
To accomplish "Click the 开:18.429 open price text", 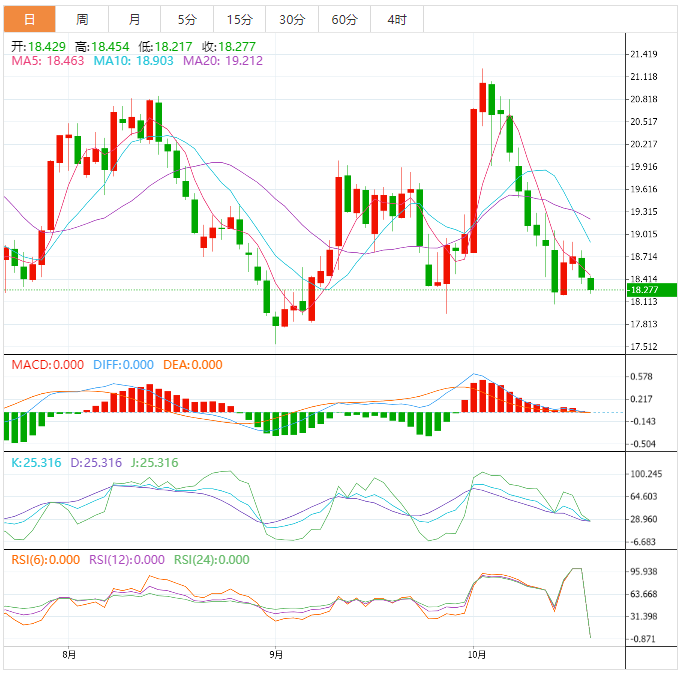I will point(38,46).
